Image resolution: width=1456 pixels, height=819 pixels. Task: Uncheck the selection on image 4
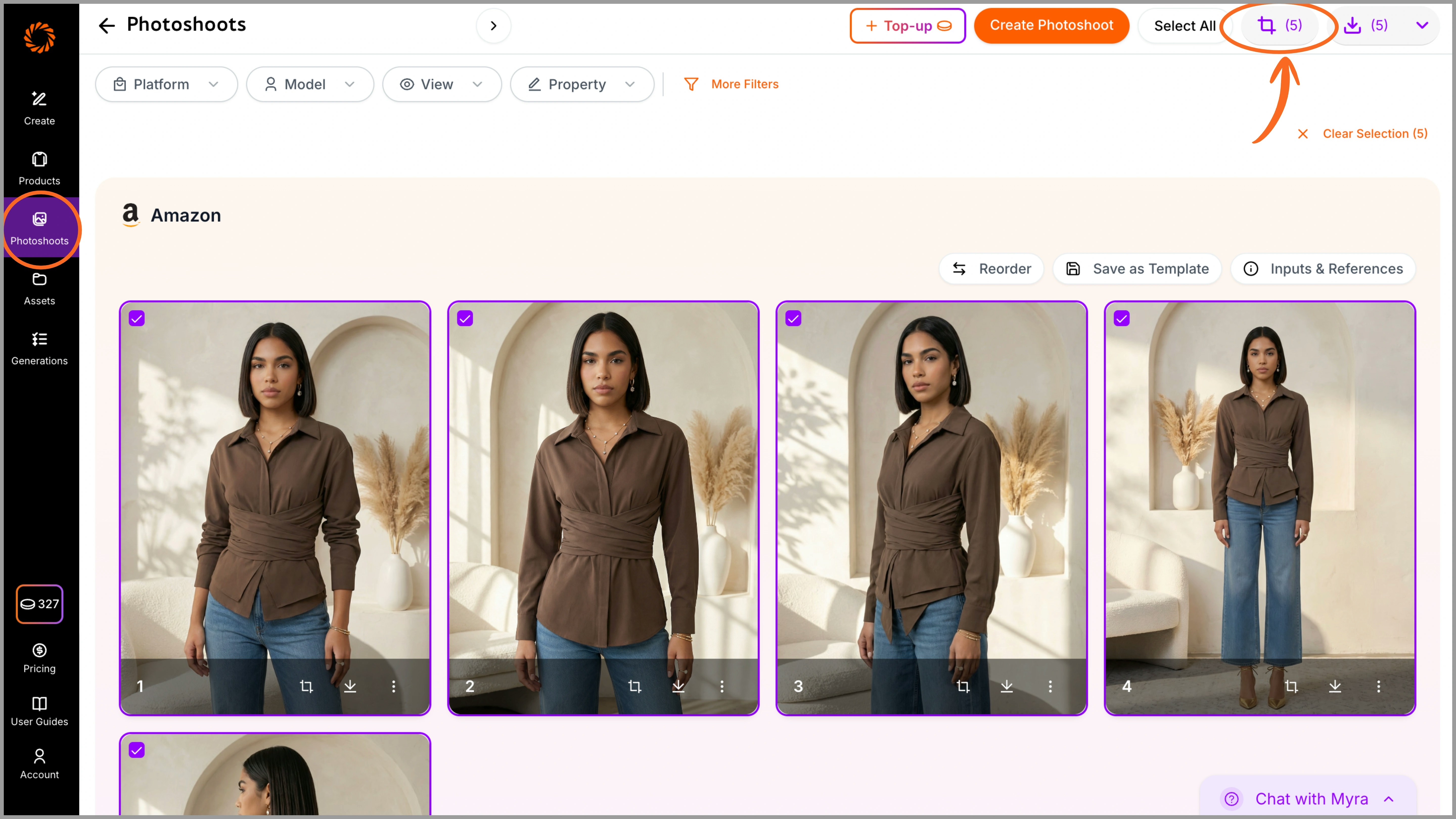click(1121, 318)
